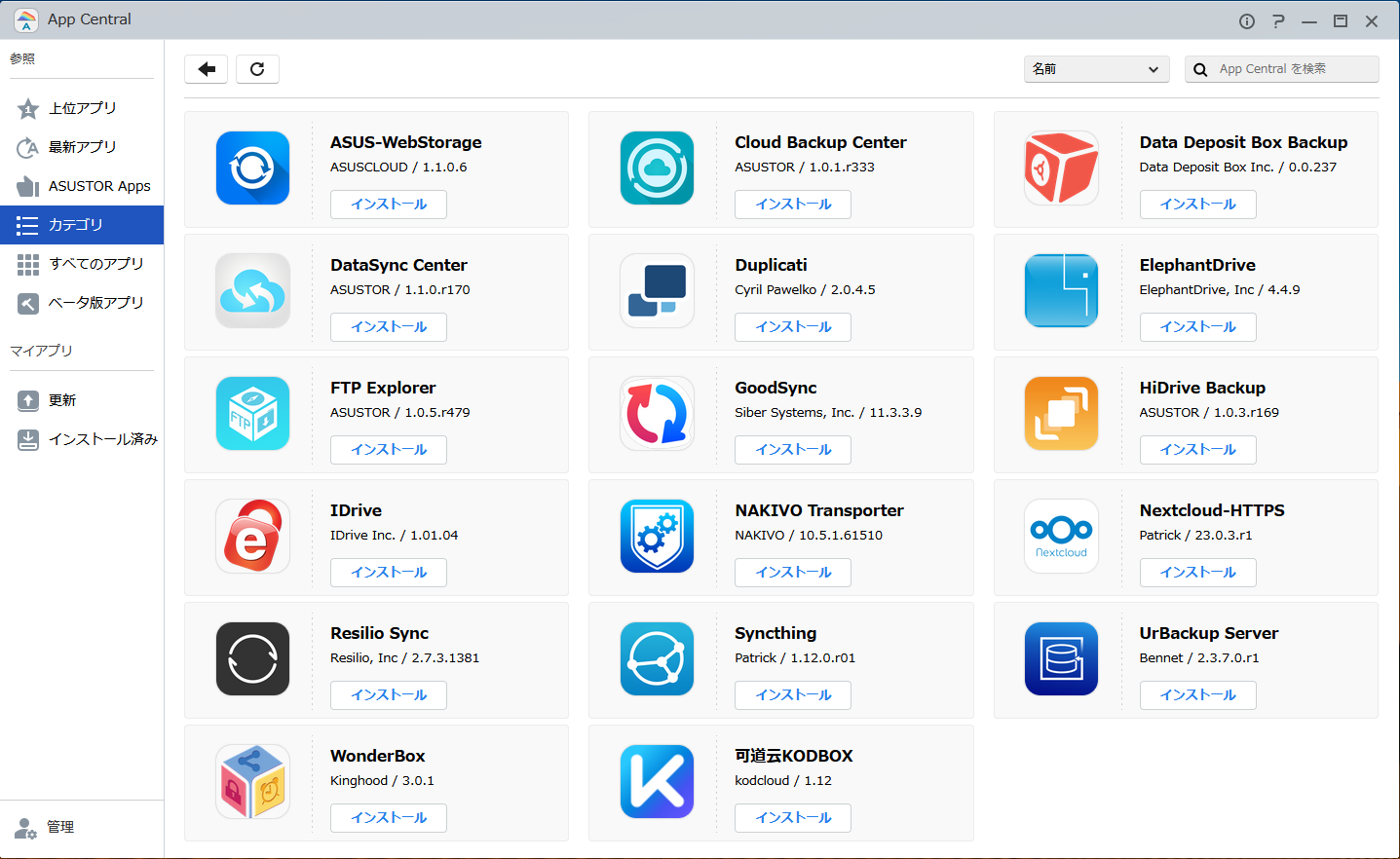Go back with the arrow button

pos(207,69)
